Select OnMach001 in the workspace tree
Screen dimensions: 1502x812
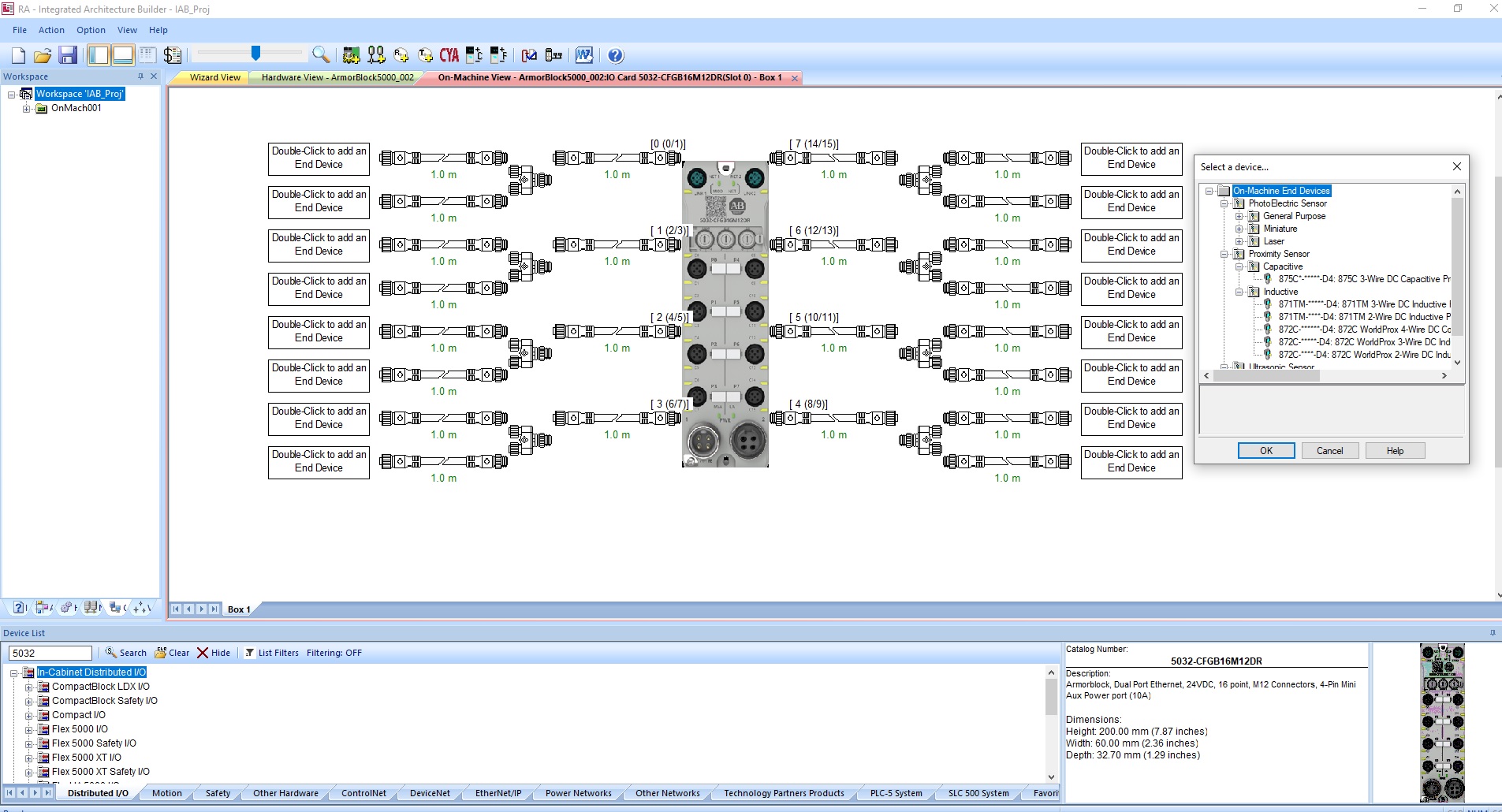76,108
